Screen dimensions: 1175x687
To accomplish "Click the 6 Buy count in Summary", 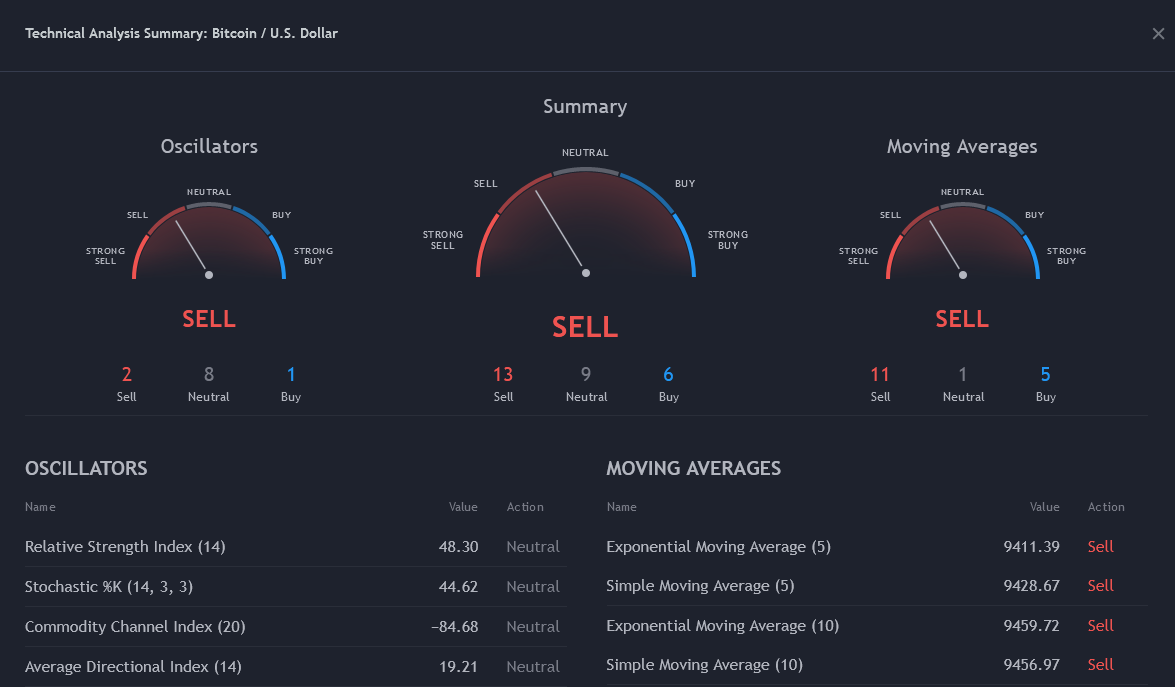I will (x=668, y=375).
